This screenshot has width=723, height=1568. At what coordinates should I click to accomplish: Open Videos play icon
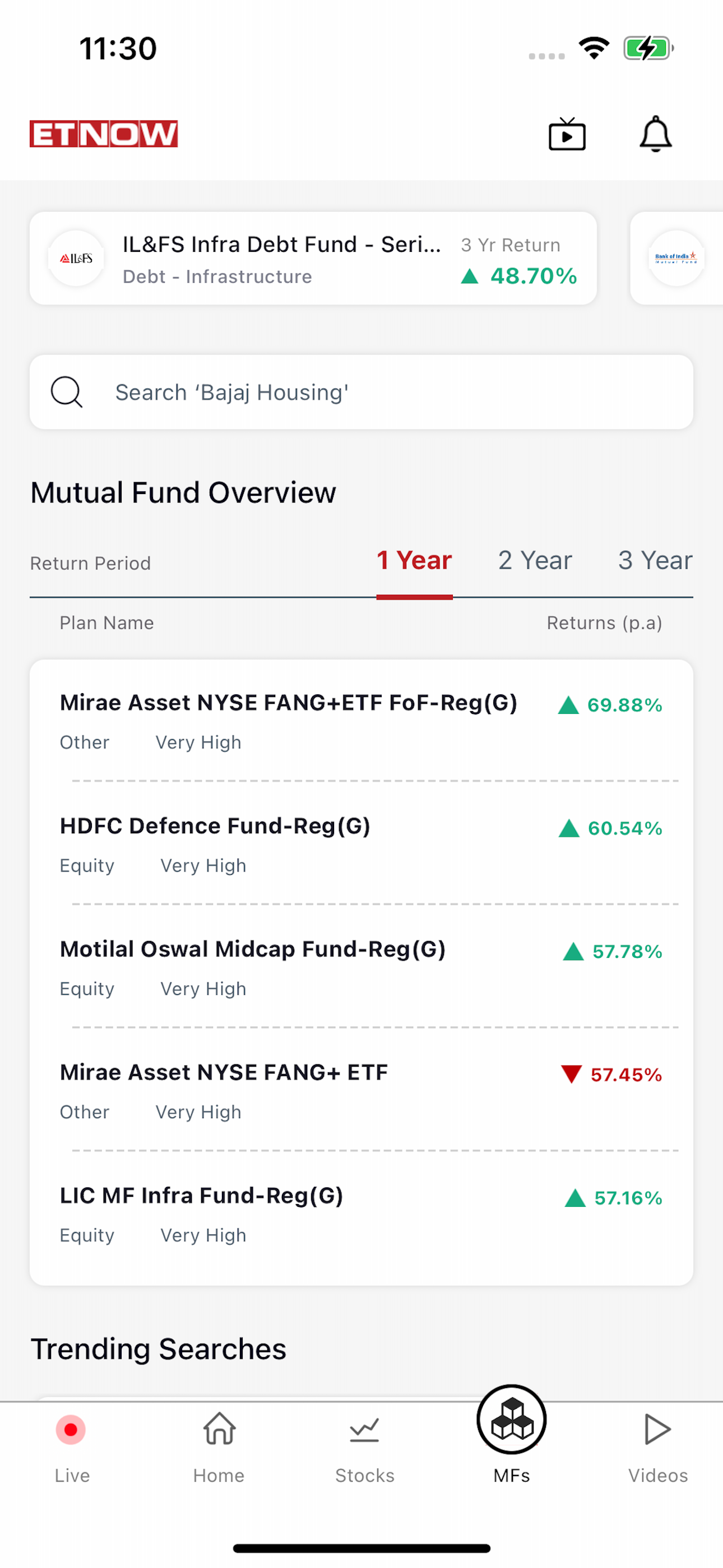[x=657, y=1429]
